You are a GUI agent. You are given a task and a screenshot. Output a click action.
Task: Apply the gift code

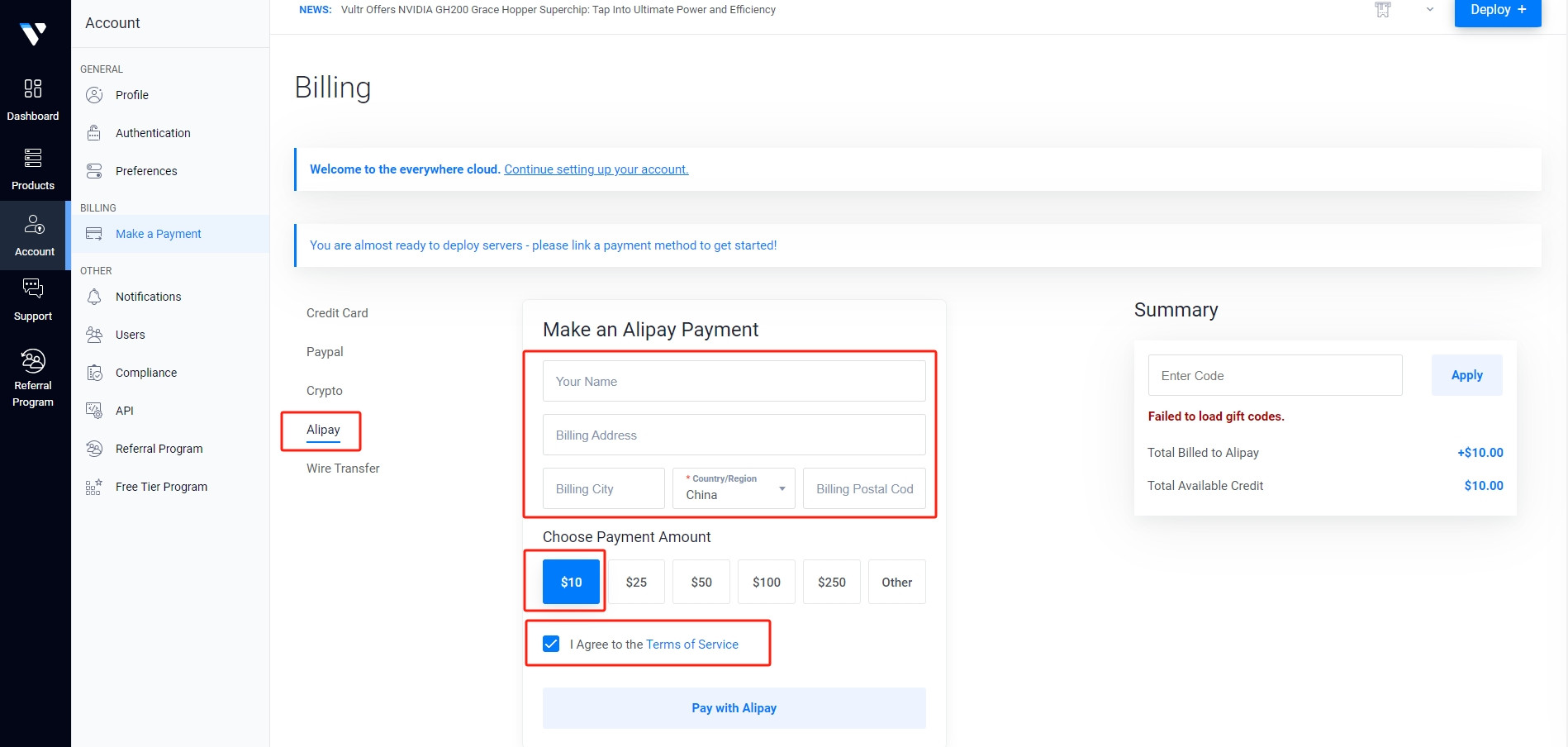[x=1467, y=375]
